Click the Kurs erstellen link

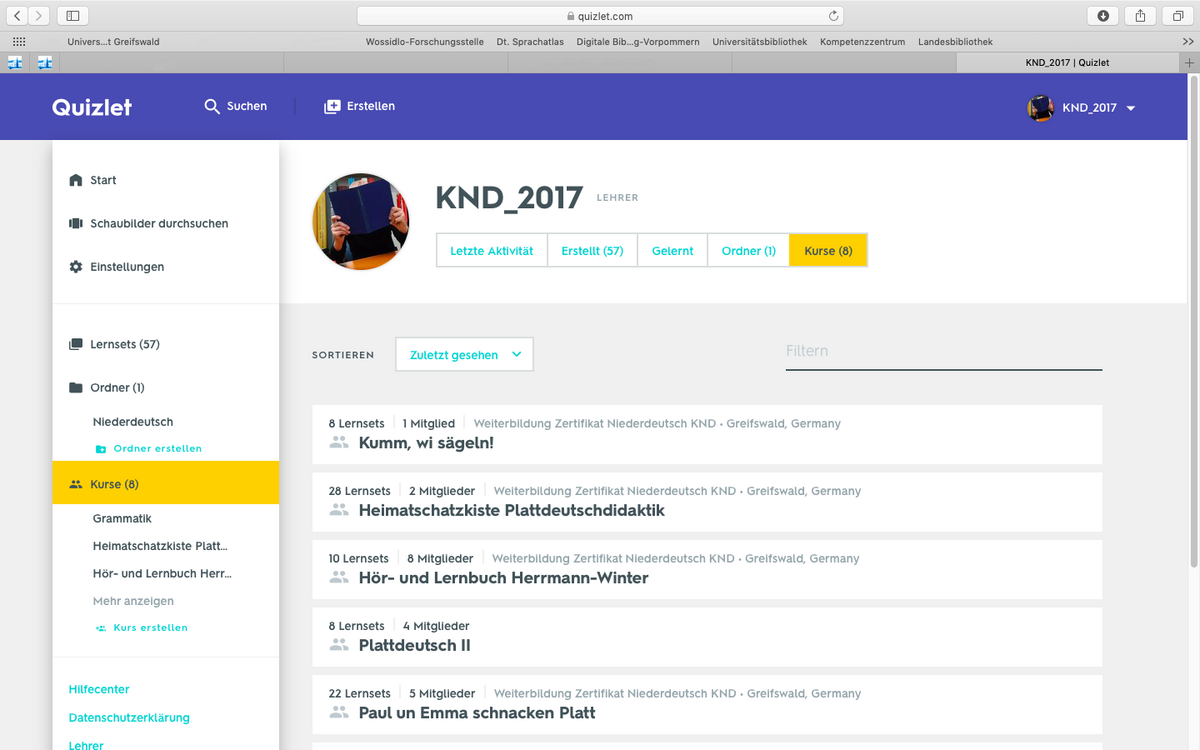pyautogui.click(x=150, y=628)
